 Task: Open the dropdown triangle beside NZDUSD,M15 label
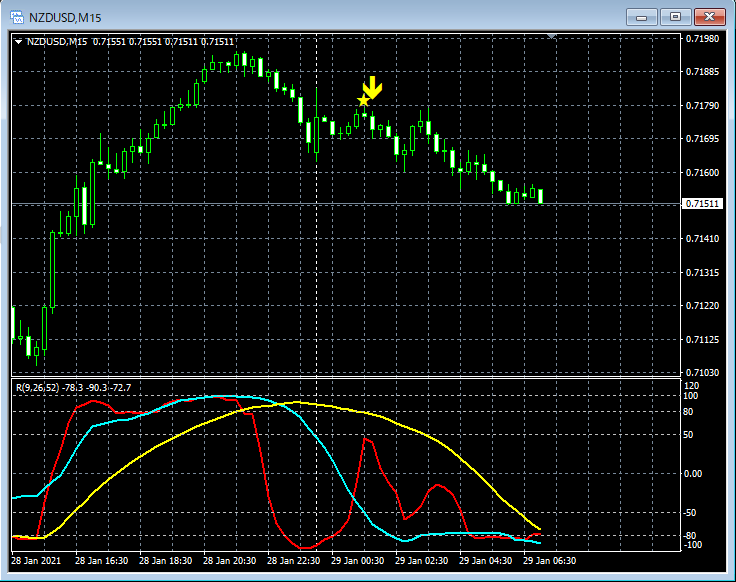pos(19,41)
